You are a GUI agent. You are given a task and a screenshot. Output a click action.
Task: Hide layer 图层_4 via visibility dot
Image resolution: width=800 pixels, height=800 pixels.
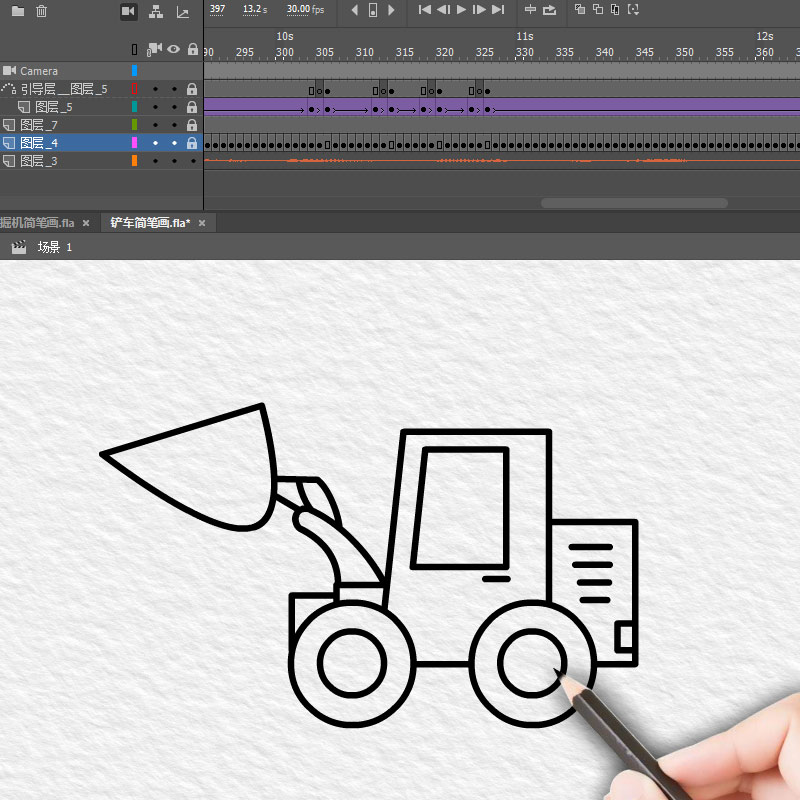pos(174,143)
